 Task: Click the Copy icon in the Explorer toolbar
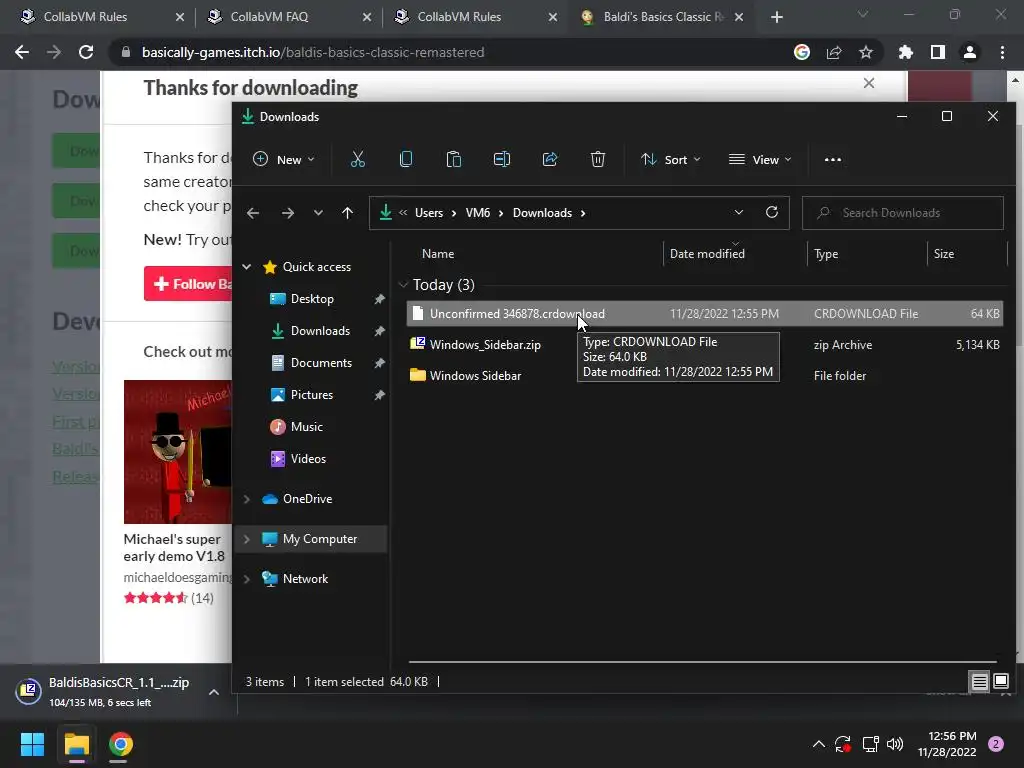pos(406,159)
